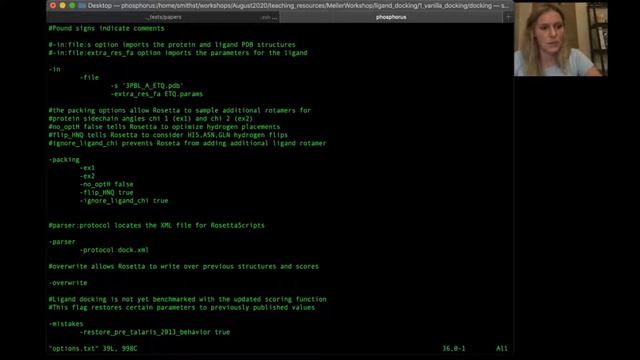Click the '#This flag restores certain parameters' comment

click(x=182, y=307)
